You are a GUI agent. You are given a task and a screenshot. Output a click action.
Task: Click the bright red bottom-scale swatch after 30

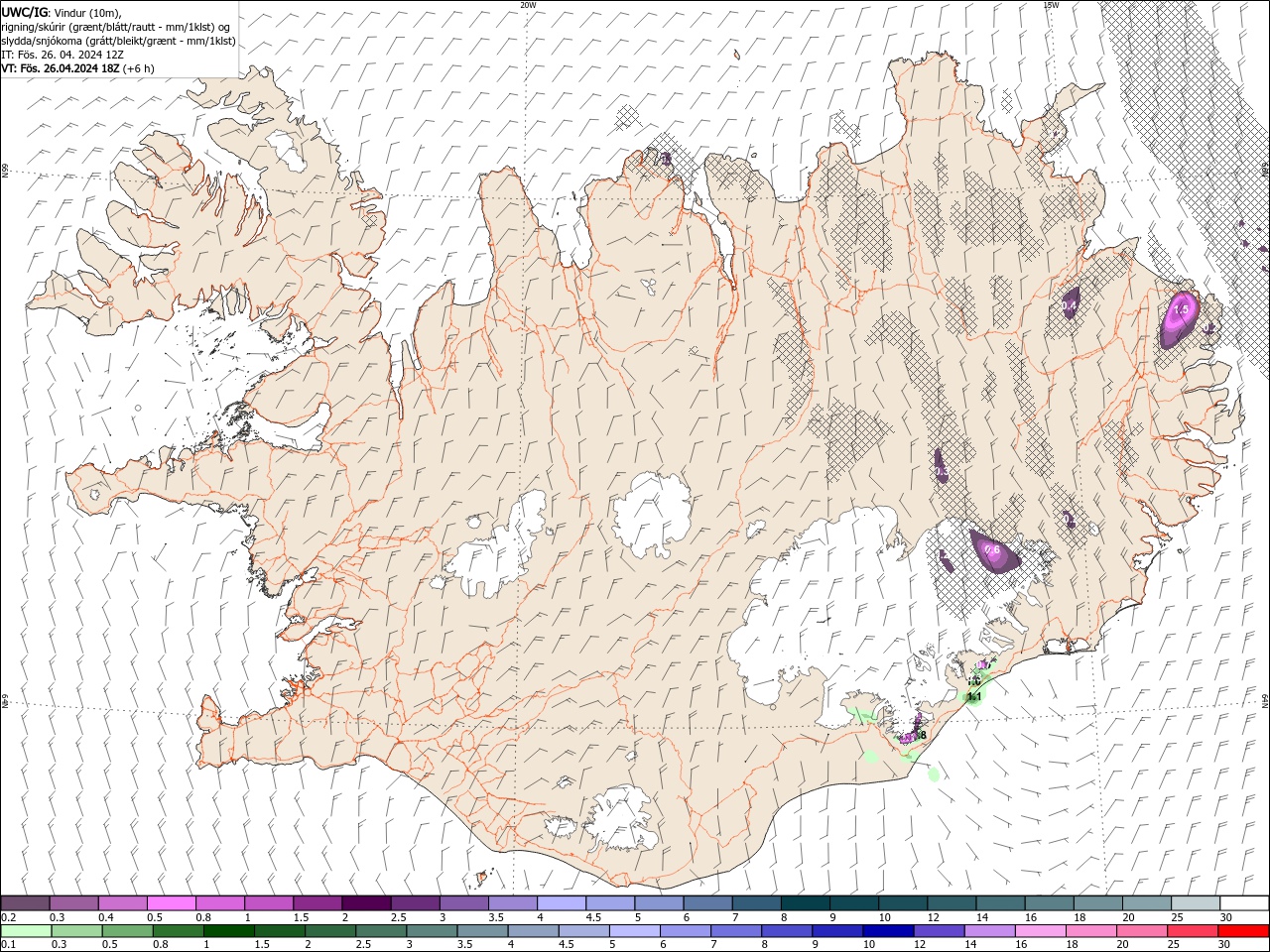pyautogui.click(x=1242, y=931)
